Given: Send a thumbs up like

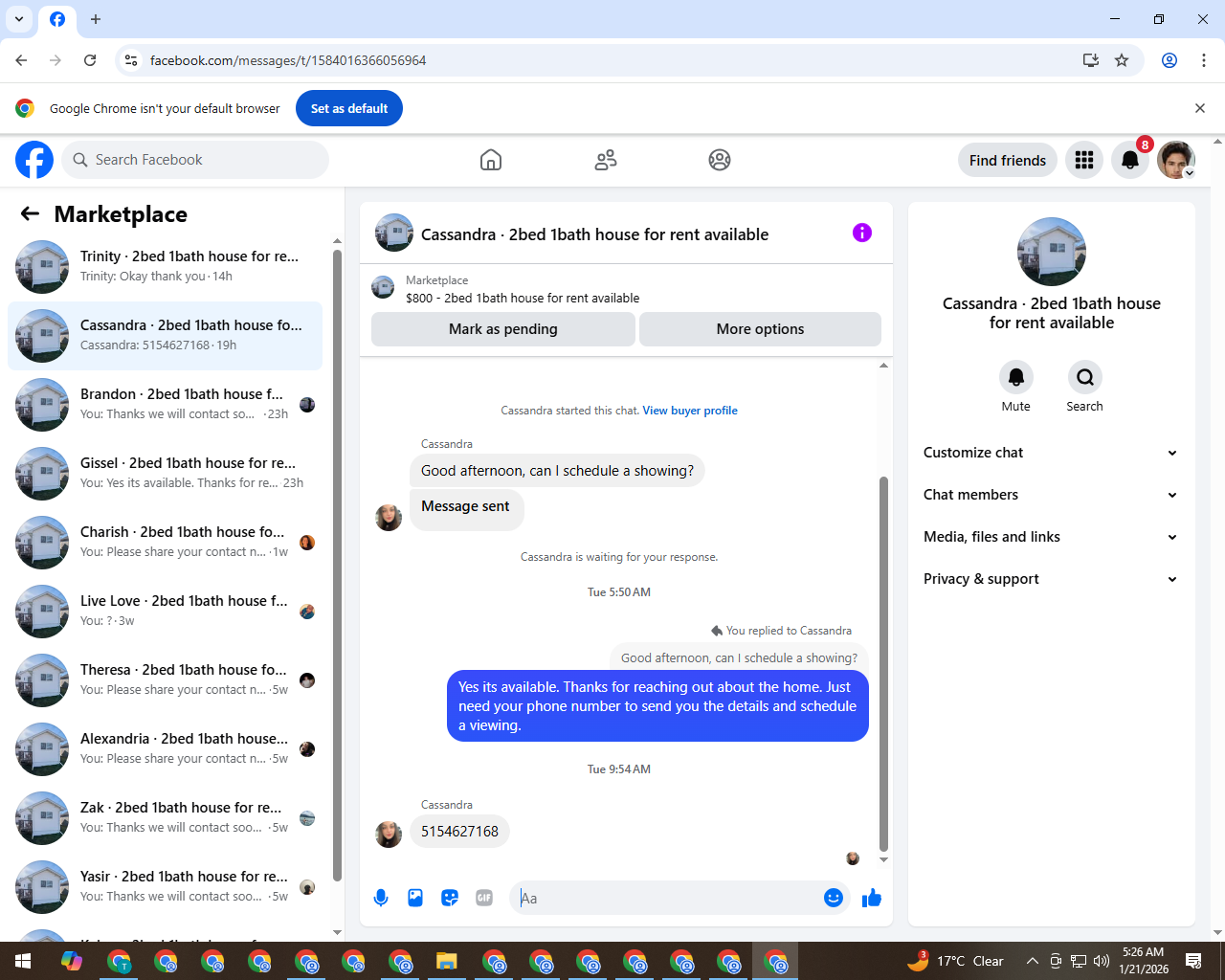Looking at the screenshot, I should tap(872, 898).
